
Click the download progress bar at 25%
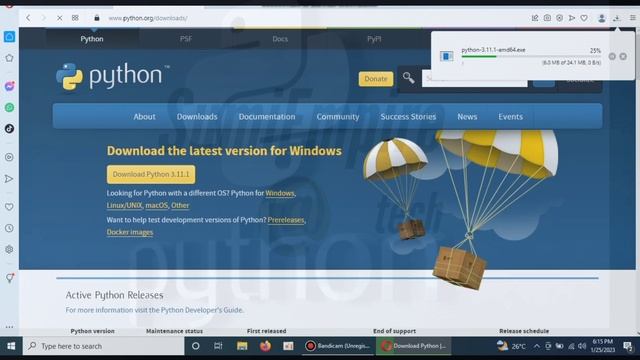(x=531, y=56)
